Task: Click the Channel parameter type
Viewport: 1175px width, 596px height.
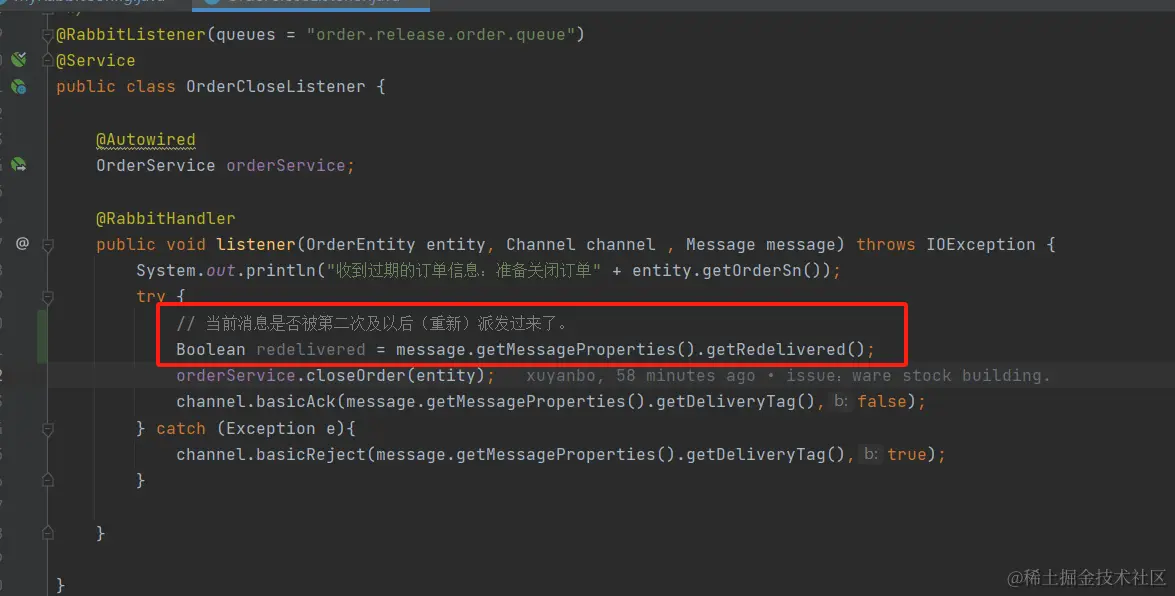Action: (540, 244)
